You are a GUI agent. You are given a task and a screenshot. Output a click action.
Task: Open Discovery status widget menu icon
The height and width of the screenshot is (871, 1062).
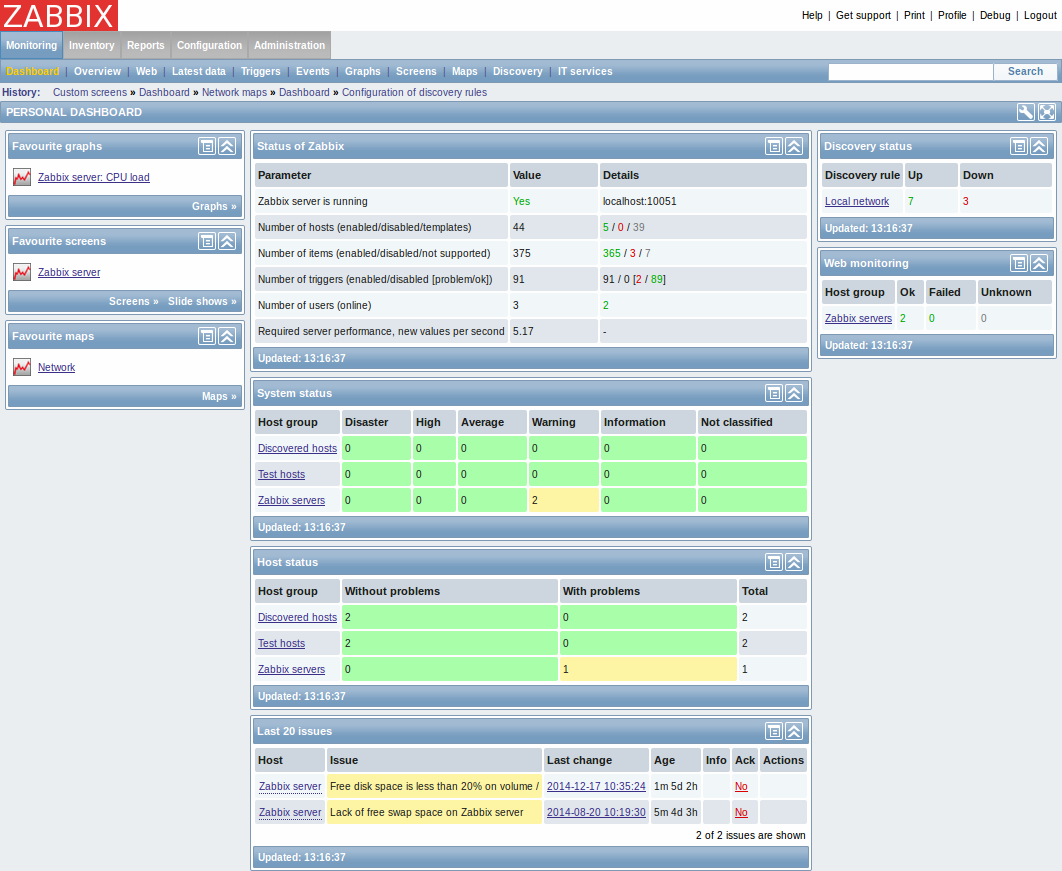point(1019,146)
